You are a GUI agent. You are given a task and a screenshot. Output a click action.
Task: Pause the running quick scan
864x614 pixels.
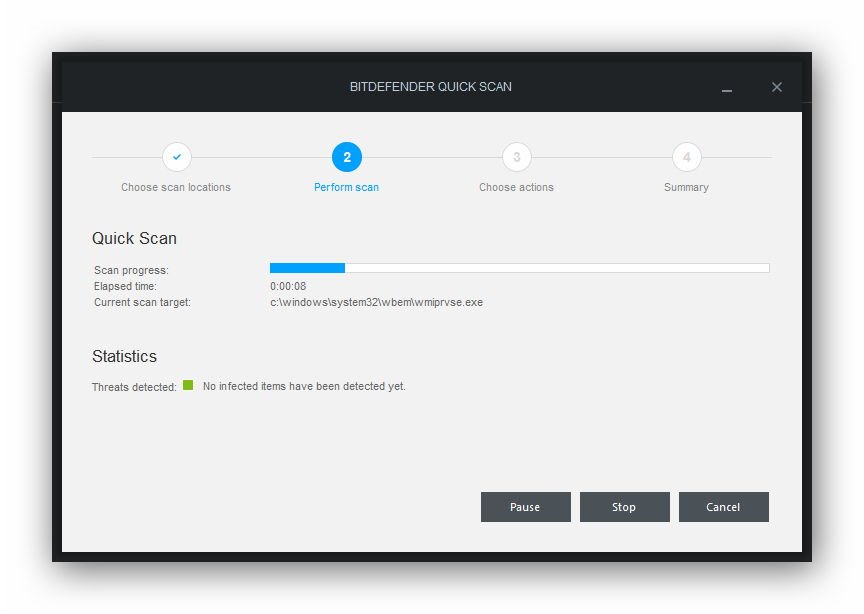coord(525,507)
